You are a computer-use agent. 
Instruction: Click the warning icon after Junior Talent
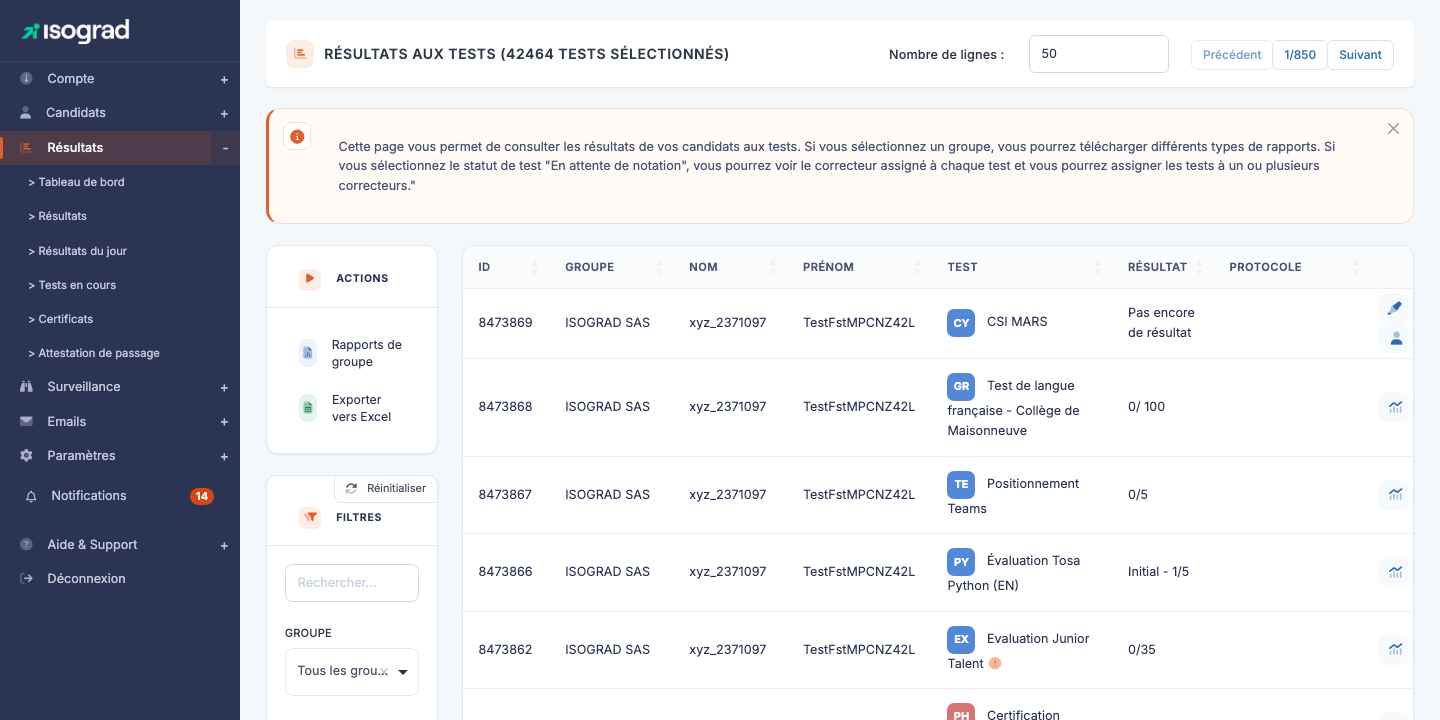tap(995, 664)
